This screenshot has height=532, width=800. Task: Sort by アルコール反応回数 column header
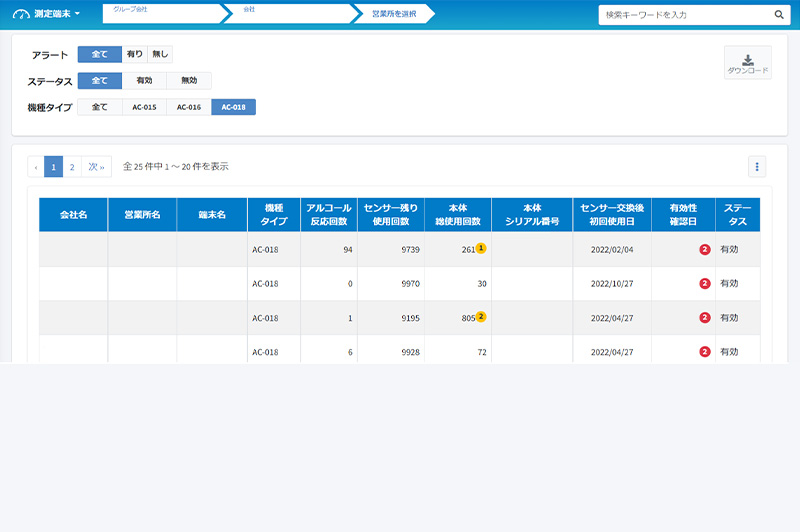[326, 214]
